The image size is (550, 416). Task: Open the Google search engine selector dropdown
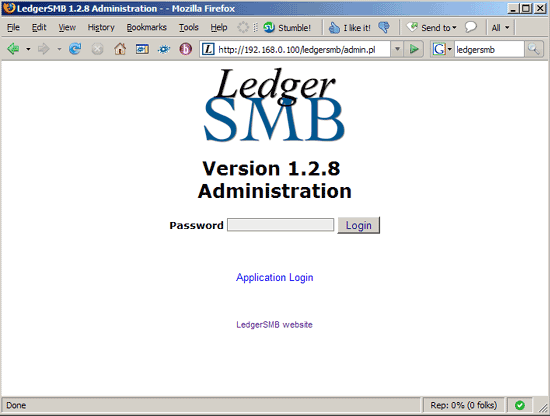[x=442, y=49]
